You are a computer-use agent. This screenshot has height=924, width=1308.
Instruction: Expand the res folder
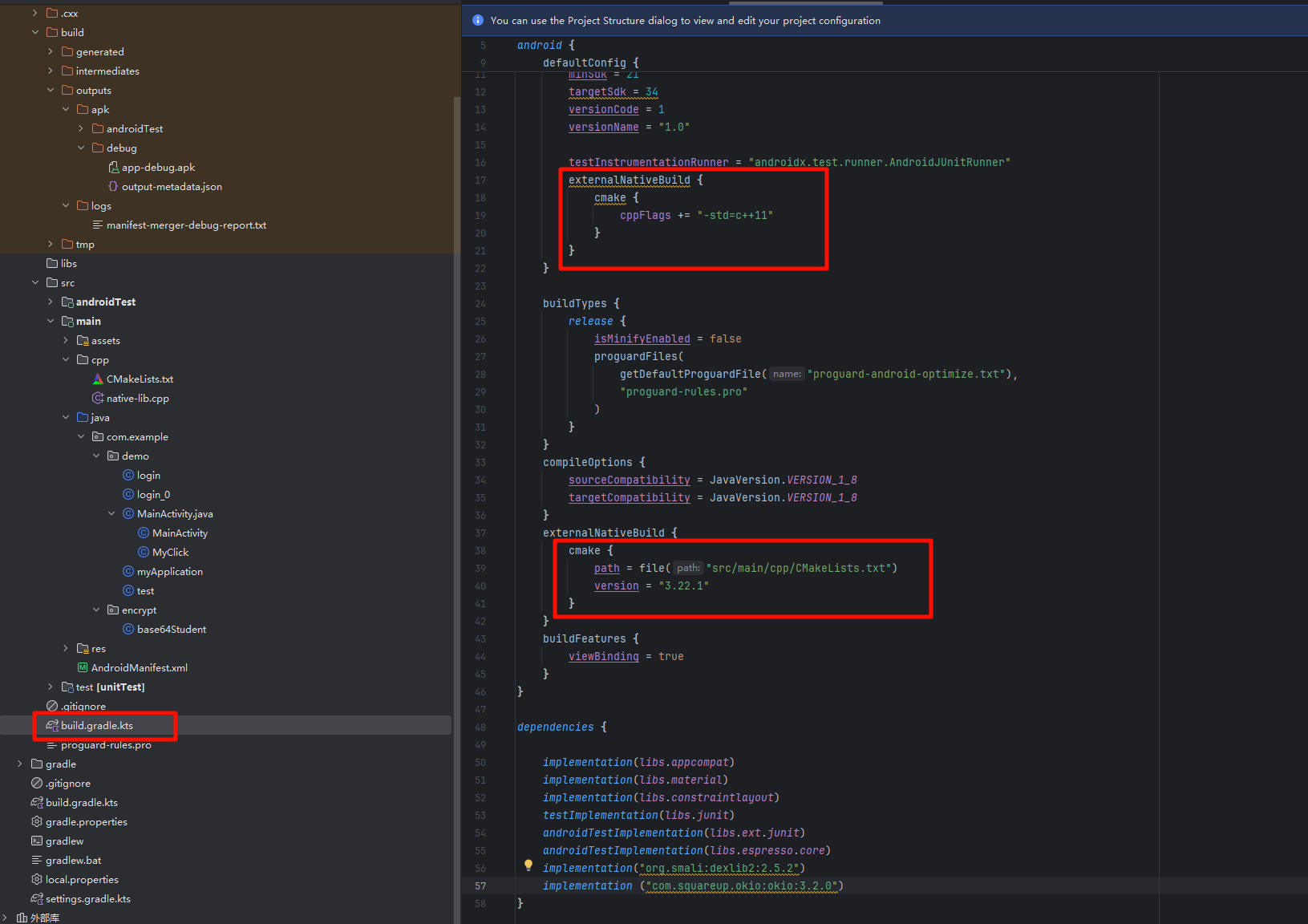[x=66, y=649]
